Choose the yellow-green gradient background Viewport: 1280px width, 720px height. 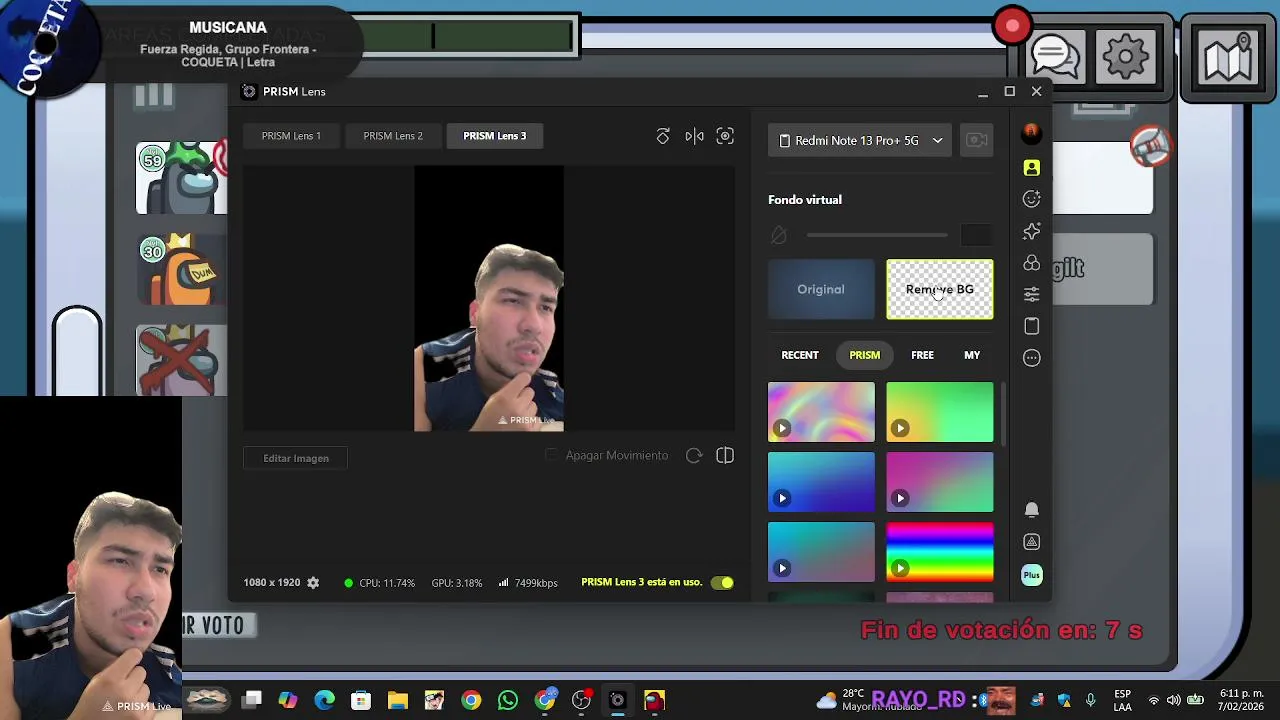[940, 412]
